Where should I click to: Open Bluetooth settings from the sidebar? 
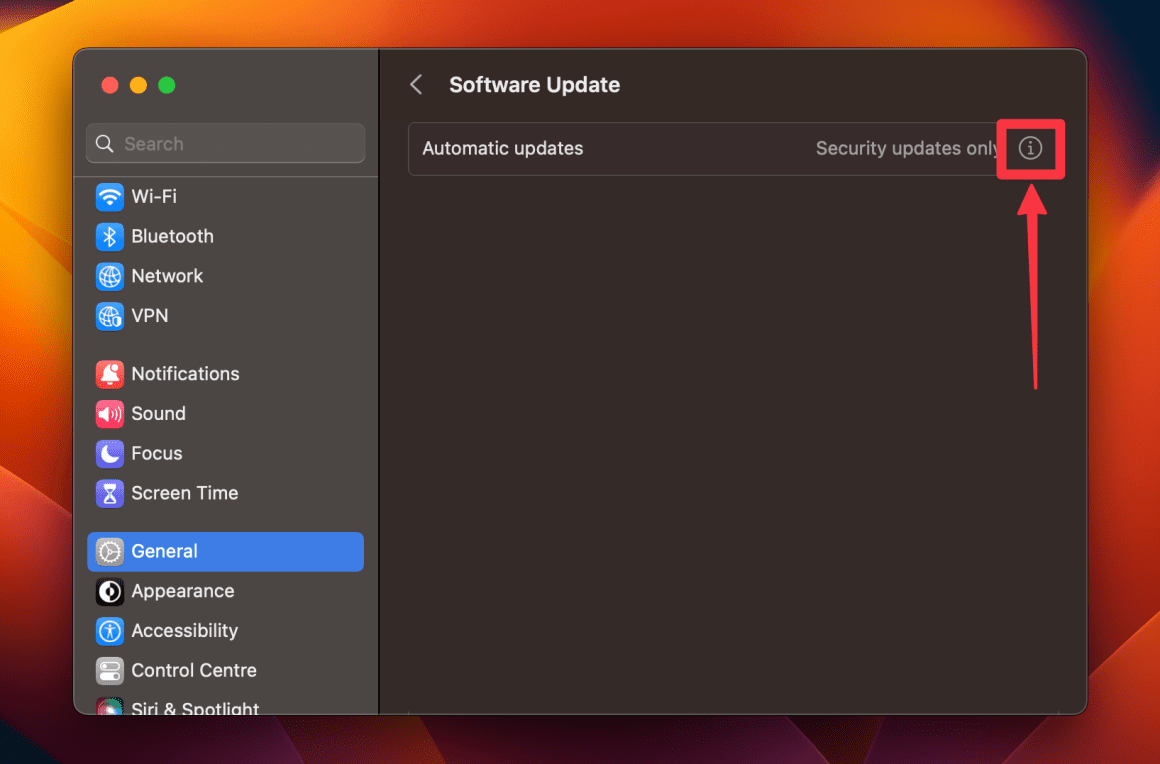pos(109,236)
